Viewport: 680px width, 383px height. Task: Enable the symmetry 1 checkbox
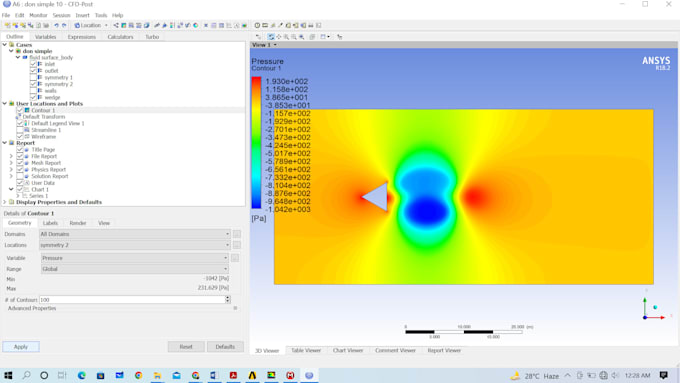tap(33, 77)
